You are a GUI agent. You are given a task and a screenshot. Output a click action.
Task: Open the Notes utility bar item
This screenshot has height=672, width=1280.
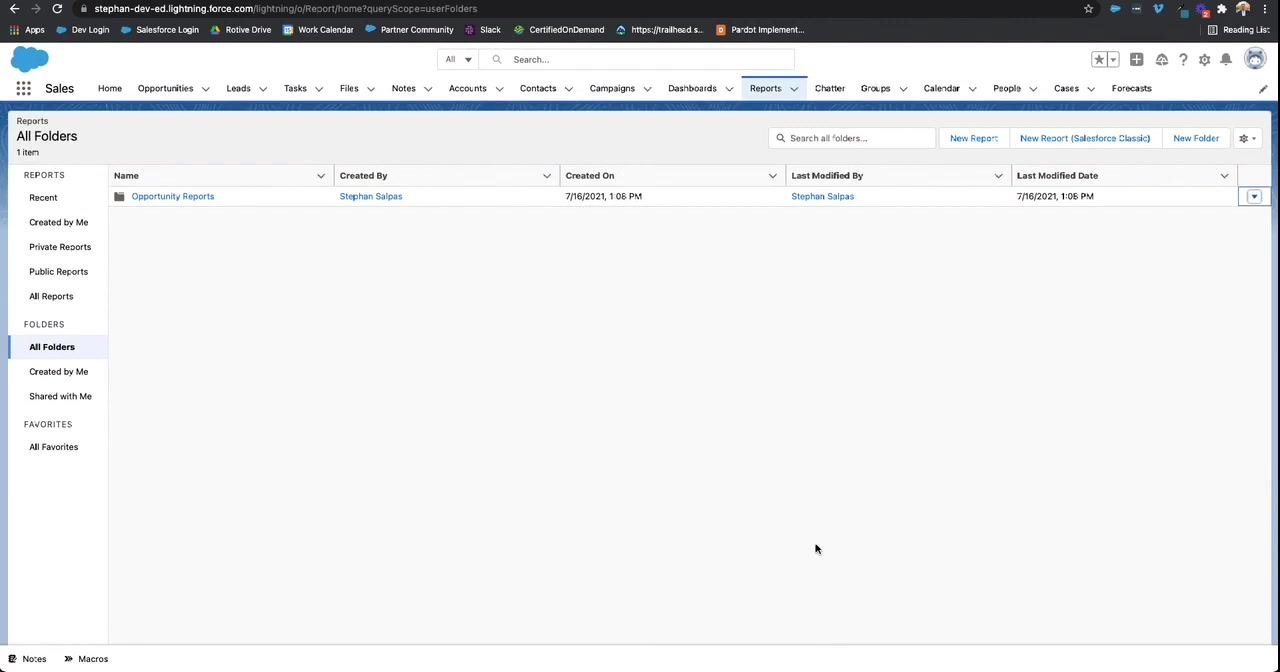[27, 659]
